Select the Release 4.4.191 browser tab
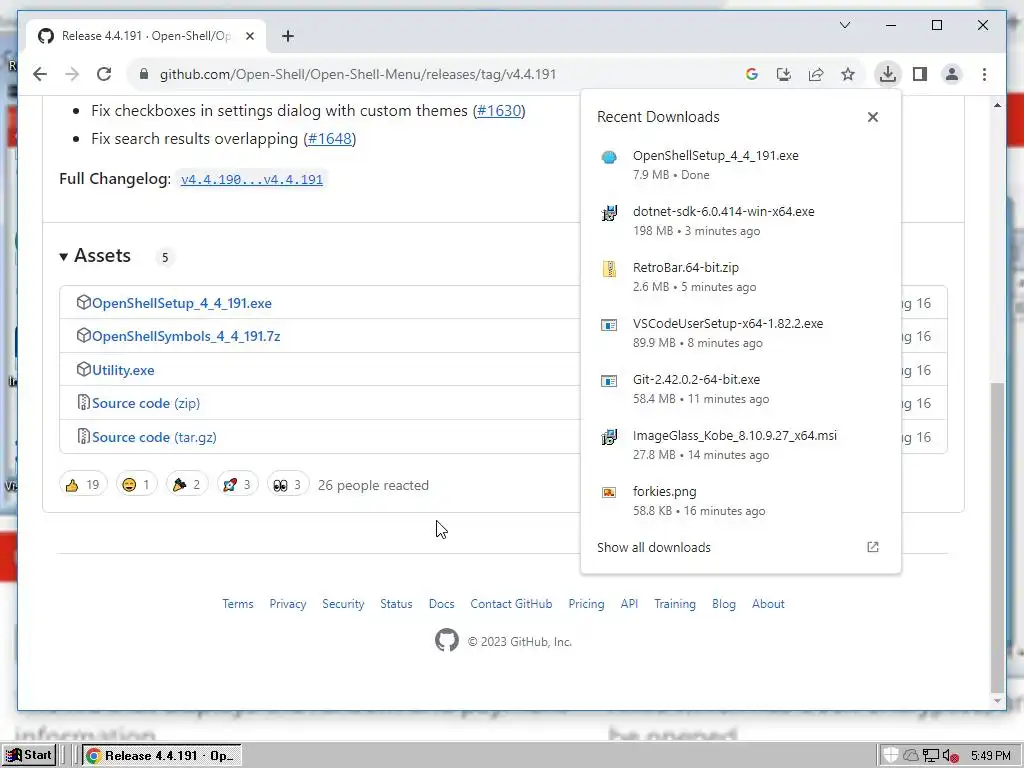 click(x=146, y=36)
